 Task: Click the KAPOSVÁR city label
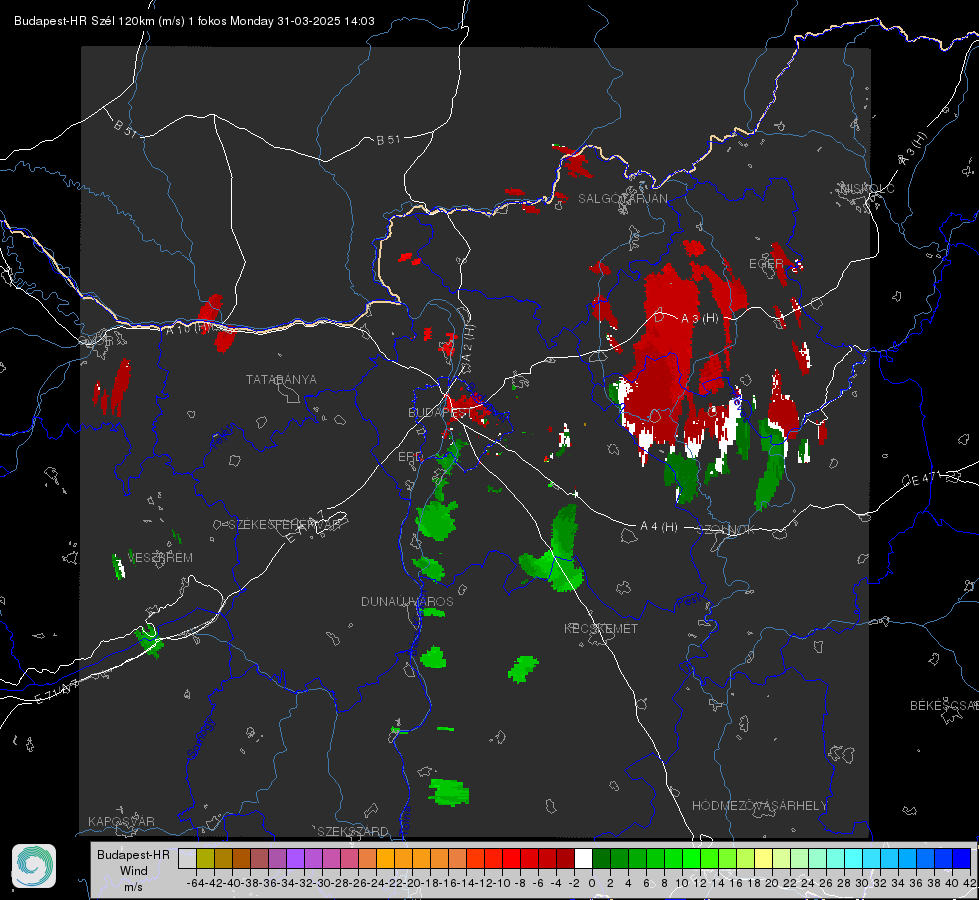121,821
